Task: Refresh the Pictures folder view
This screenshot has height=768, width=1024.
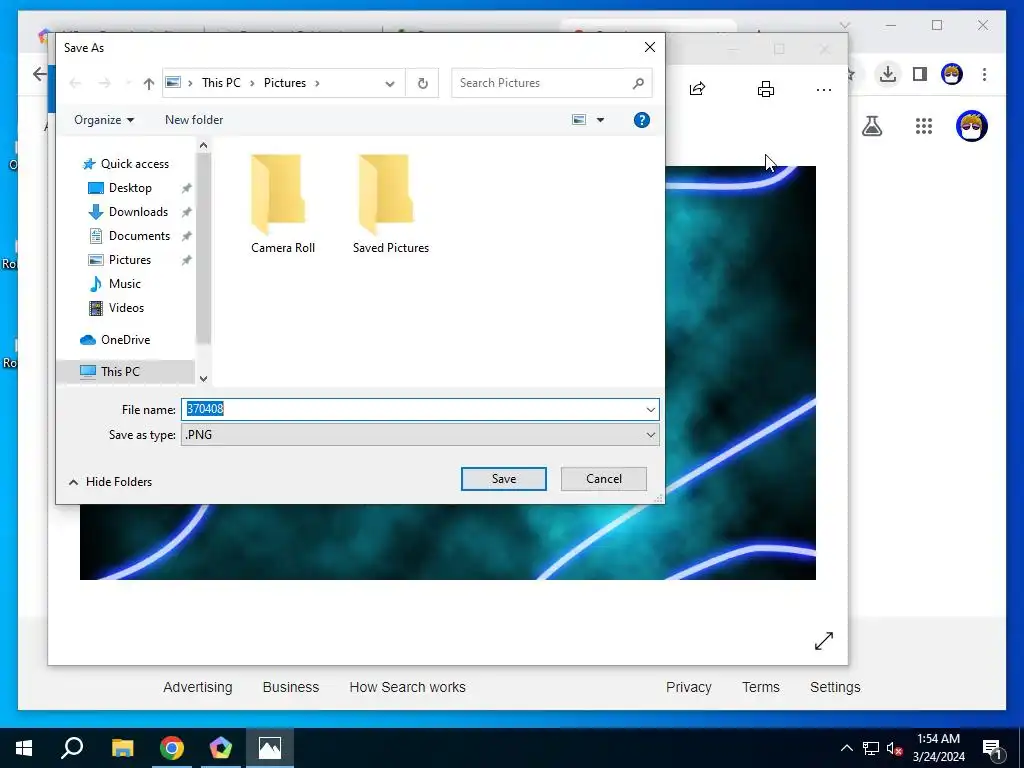Action: [423, 83]
